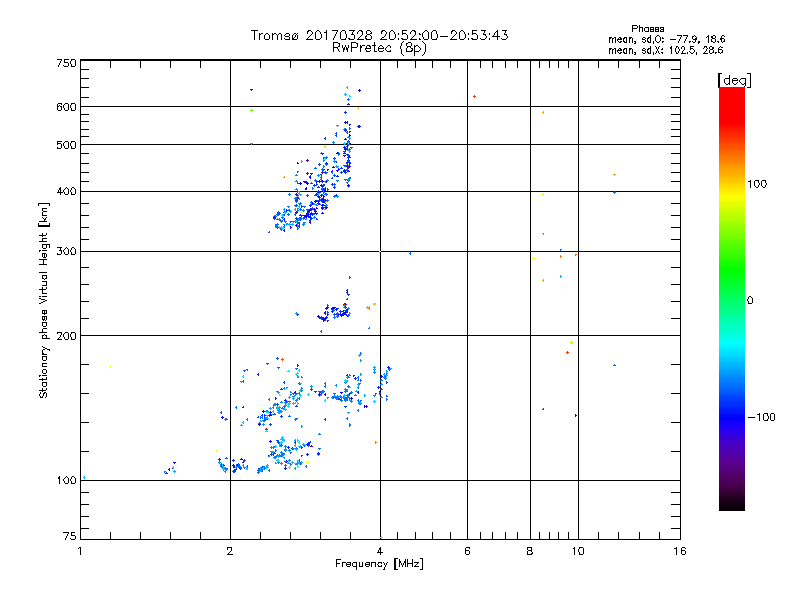Click the x-axis tick label '6'

[x=467, y=551]
